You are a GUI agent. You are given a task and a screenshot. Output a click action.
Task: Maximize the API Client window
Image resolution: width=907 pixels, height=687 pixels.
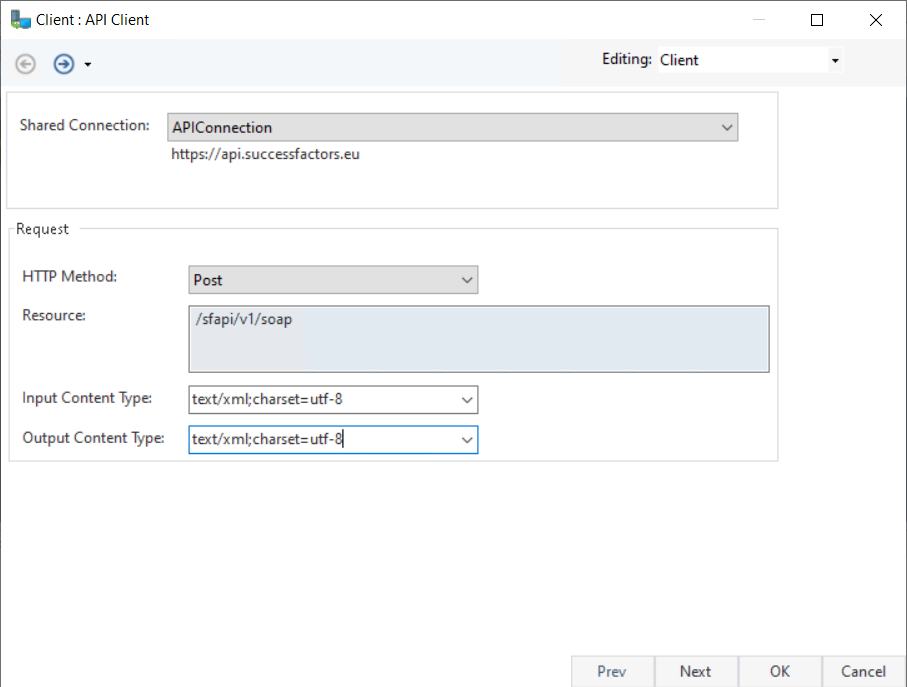817,20
